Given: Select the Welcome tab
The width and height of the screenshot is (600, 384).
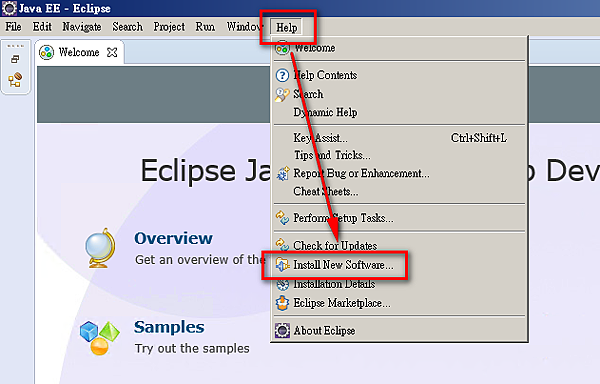Looking at the screenshot, I should tap(79, 52).
